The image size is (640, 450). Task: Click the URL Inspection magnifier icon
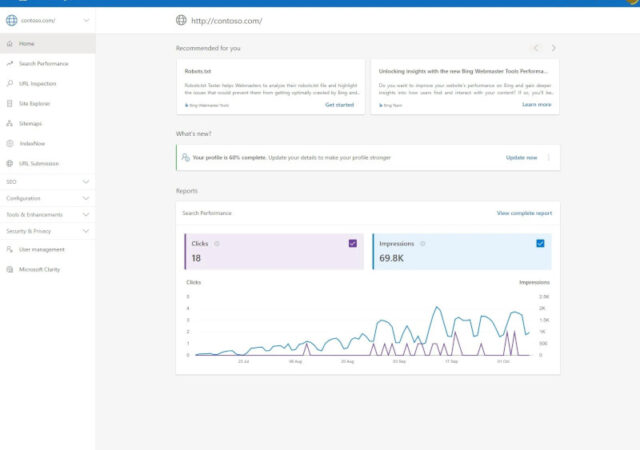coord(10,84)
